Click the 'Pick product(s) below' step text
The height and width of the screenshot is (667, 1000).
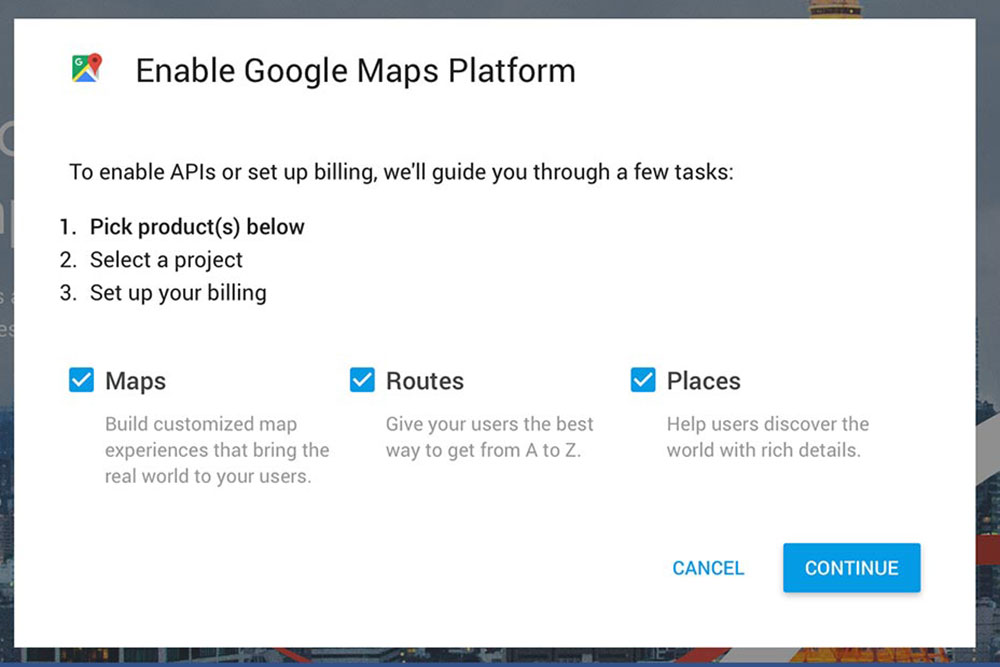(x=197, y=227)
